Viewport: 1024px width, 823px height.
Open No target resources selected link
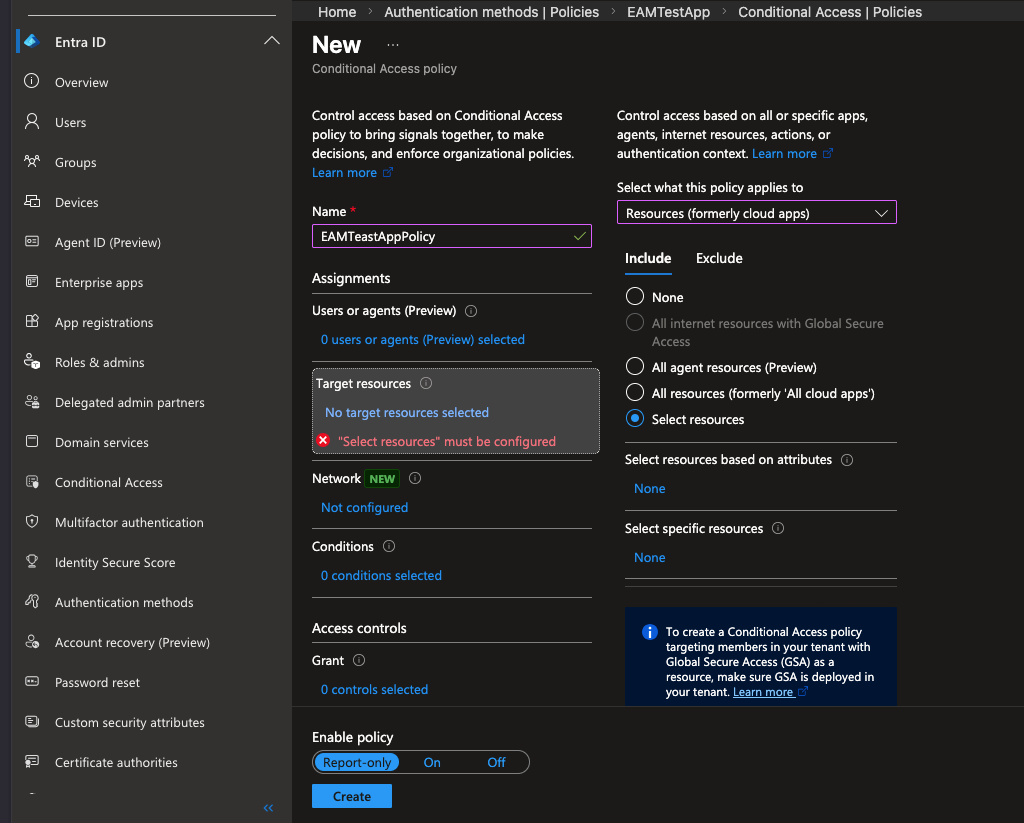pyautogui.click(x=407, y=413)
